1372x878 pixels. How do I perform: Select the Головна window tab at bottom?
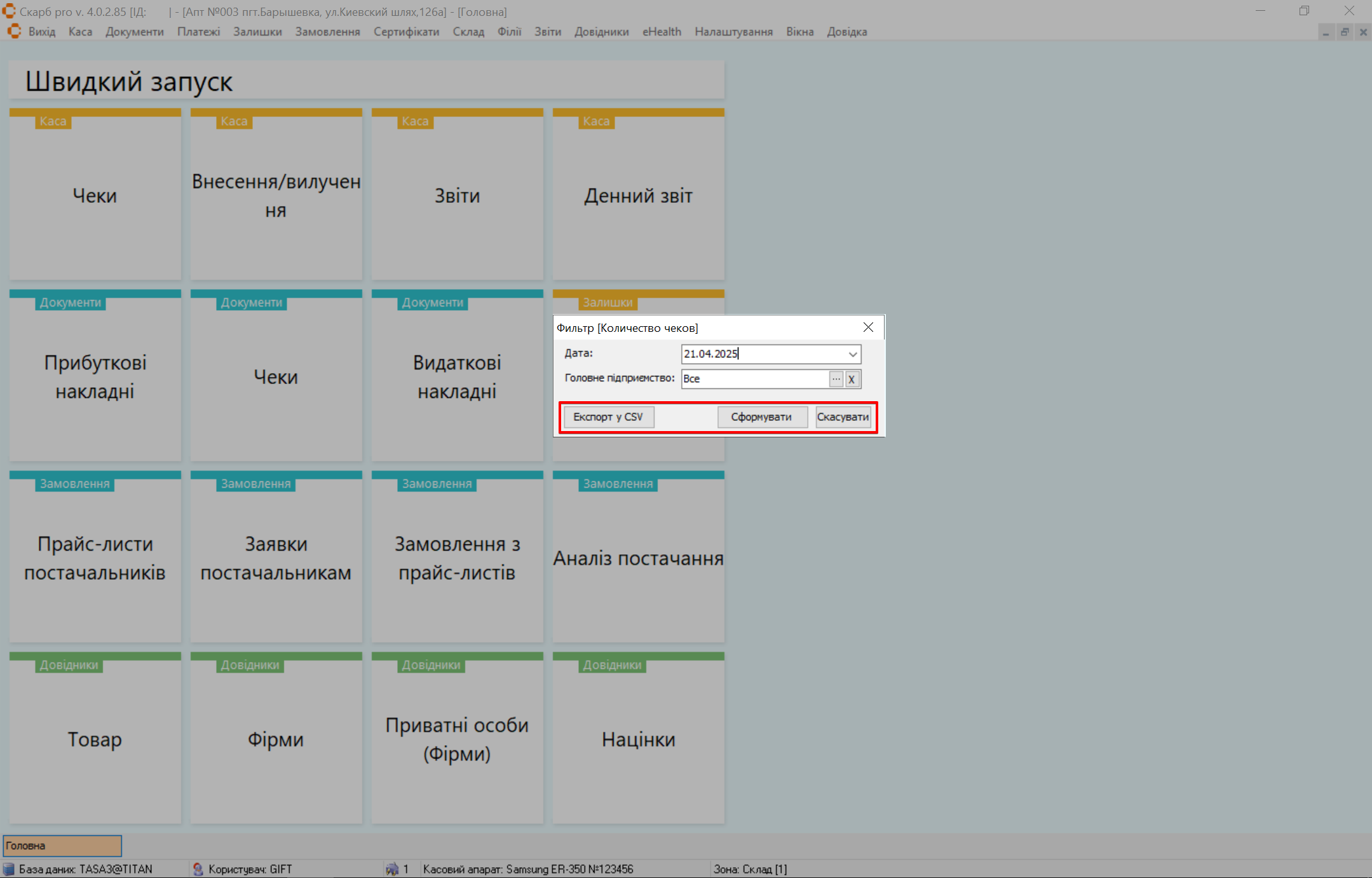tap(62, 846)
